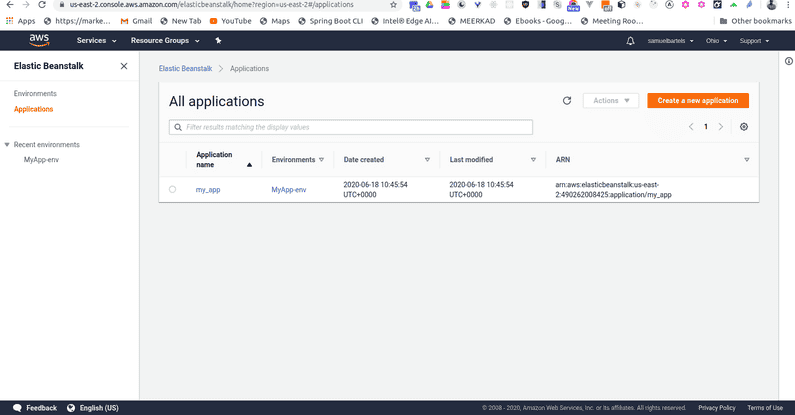Viewport: 795px width, 415px height.
Task: Sort by Last modified column
Action: tap(492, 160)
